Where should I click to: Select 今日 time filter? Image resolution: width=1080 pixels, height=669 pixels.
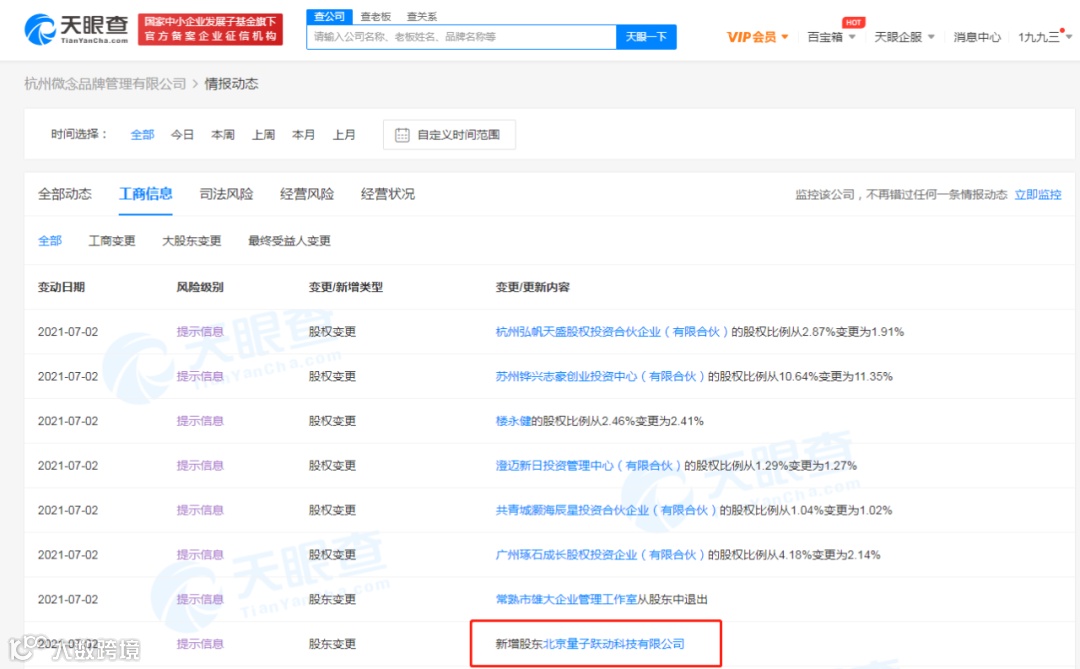183,135
